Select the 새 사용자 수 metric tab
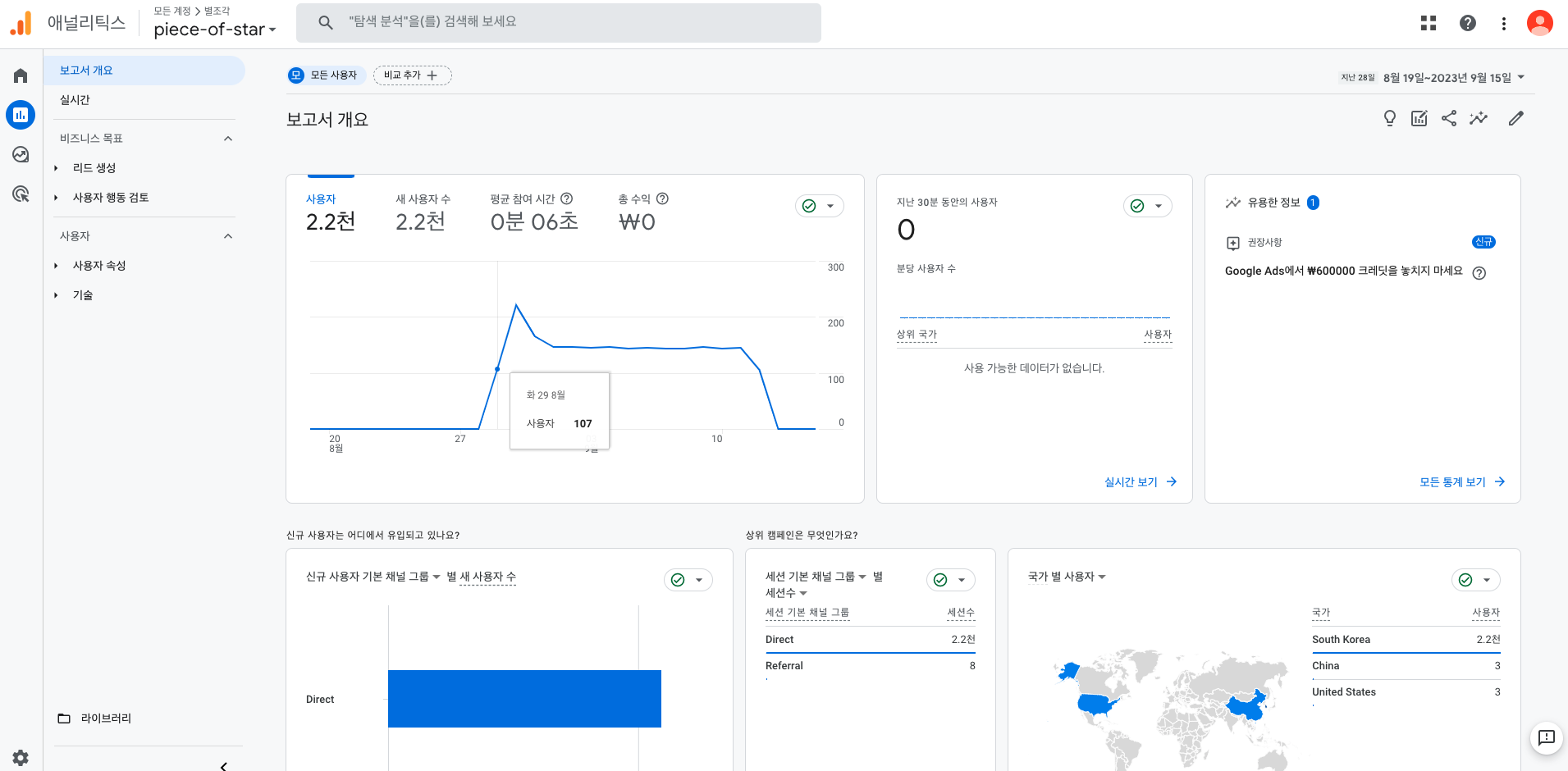 [x=423, y=213]
